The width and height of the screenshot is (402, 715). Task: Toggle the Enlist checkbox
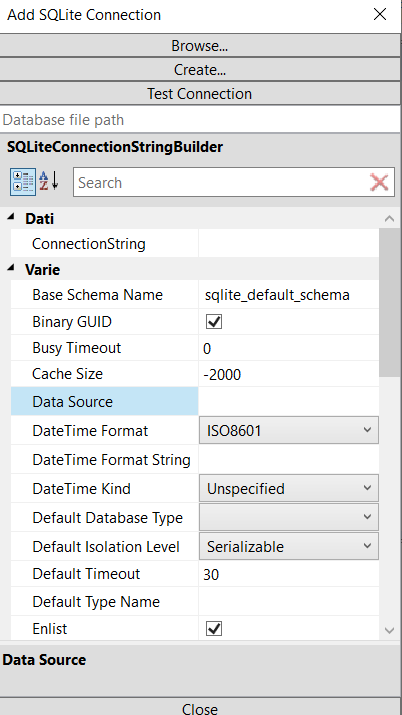click(x=214, y=629)
